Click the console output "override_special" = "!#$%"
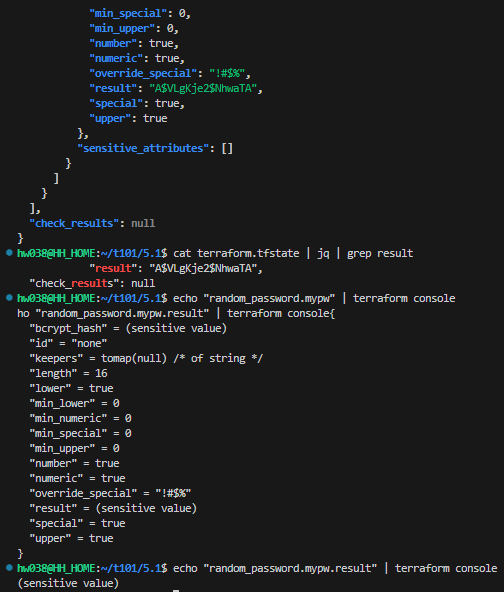This screenshot has height=592, width=504. [x=110, y=493]
